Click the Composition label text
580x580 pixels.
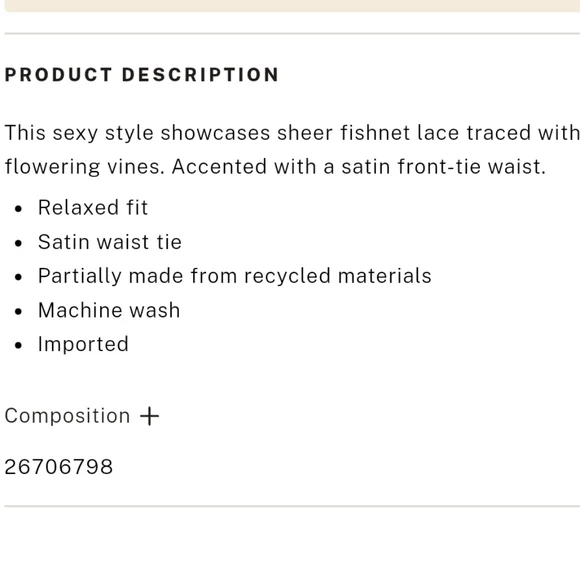pyautogui.click(x=67, y=416)
